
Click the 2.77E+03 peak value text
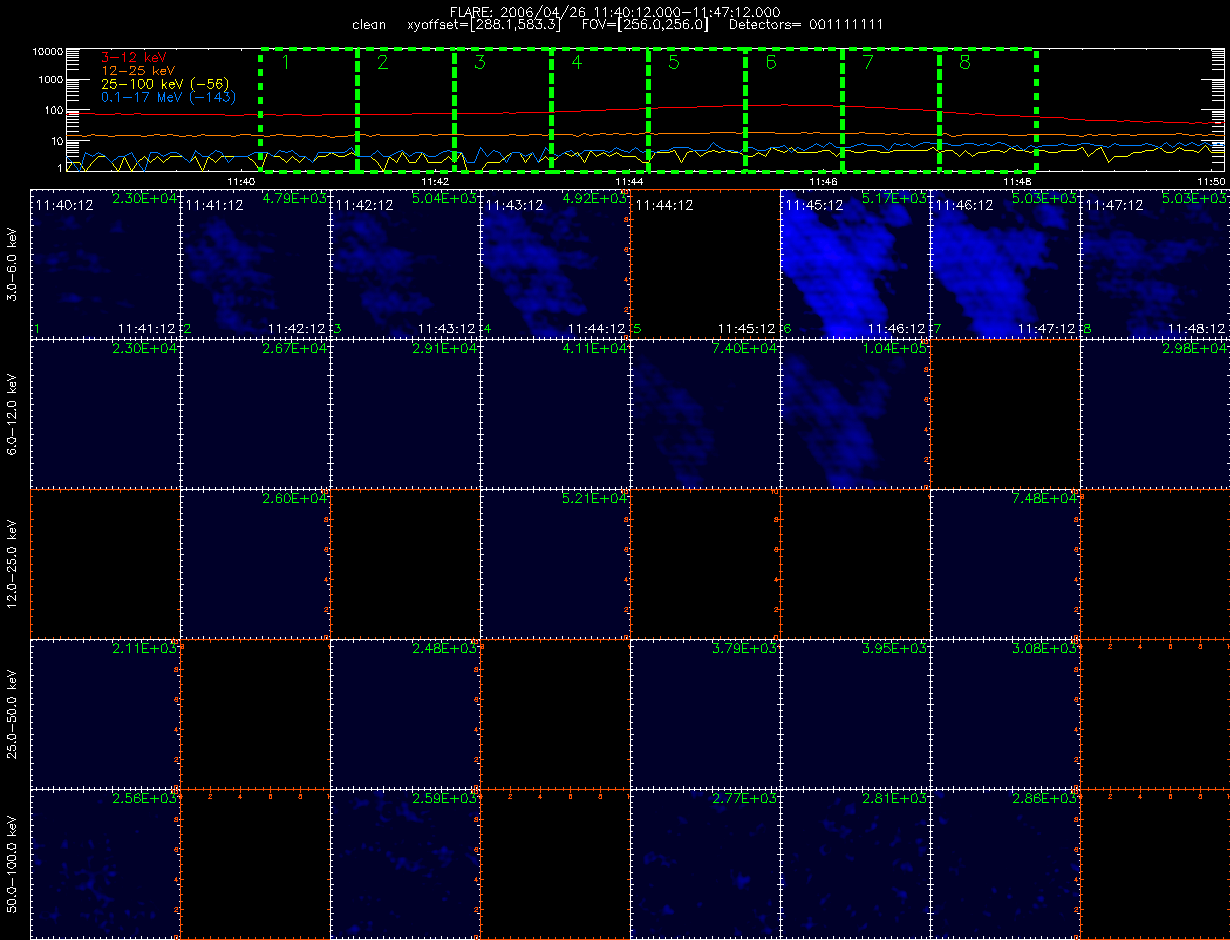(745, 799)
